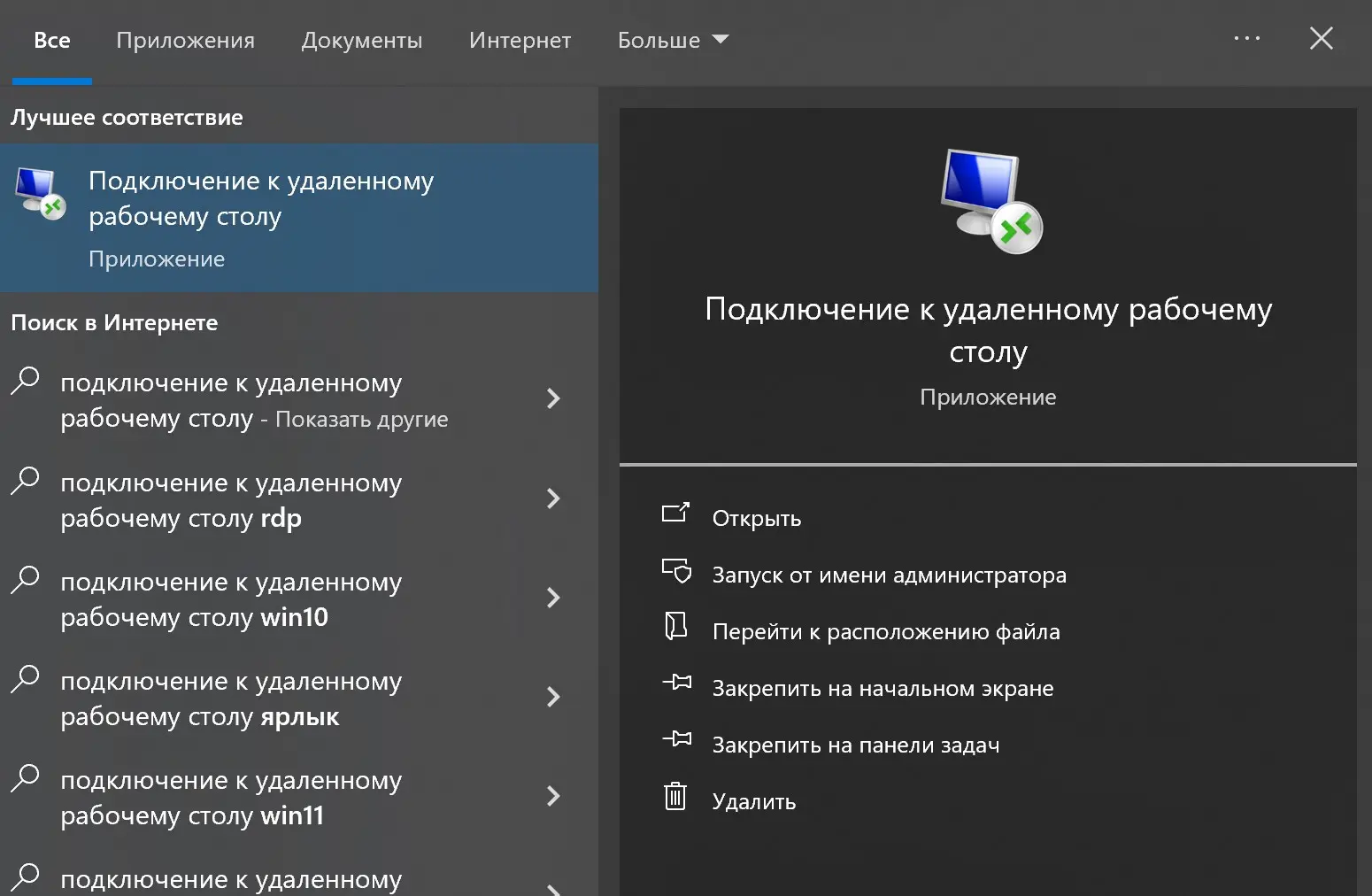Click the Pin to Start pin icon
Viewport: 1372px width, 896px height.
click(677, 682)
